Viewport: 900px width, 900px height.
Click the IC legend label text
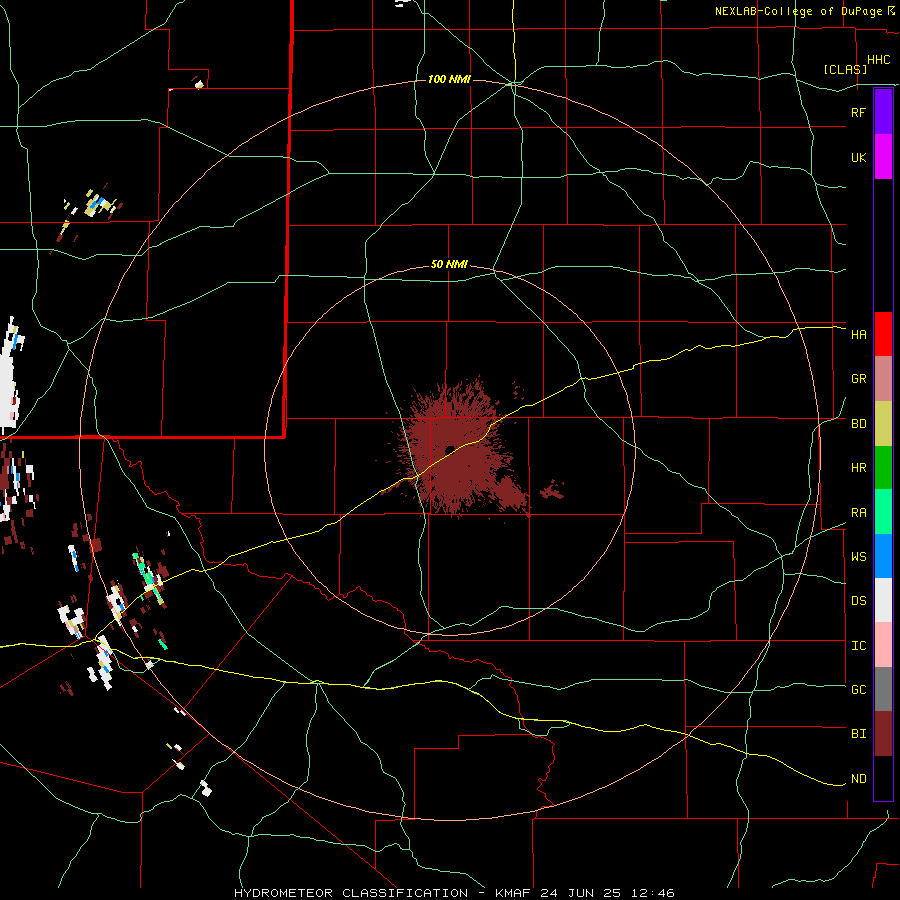[x=858, y=646]
